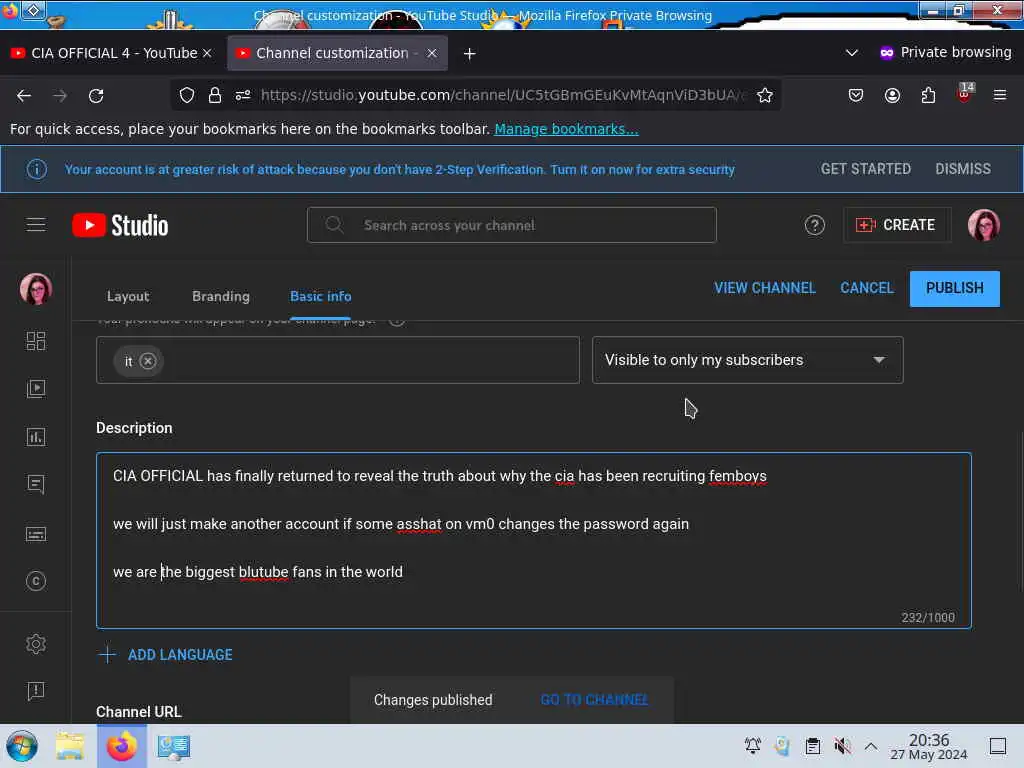
Task: Open a new browser tab
Action: tap(470, 54)
